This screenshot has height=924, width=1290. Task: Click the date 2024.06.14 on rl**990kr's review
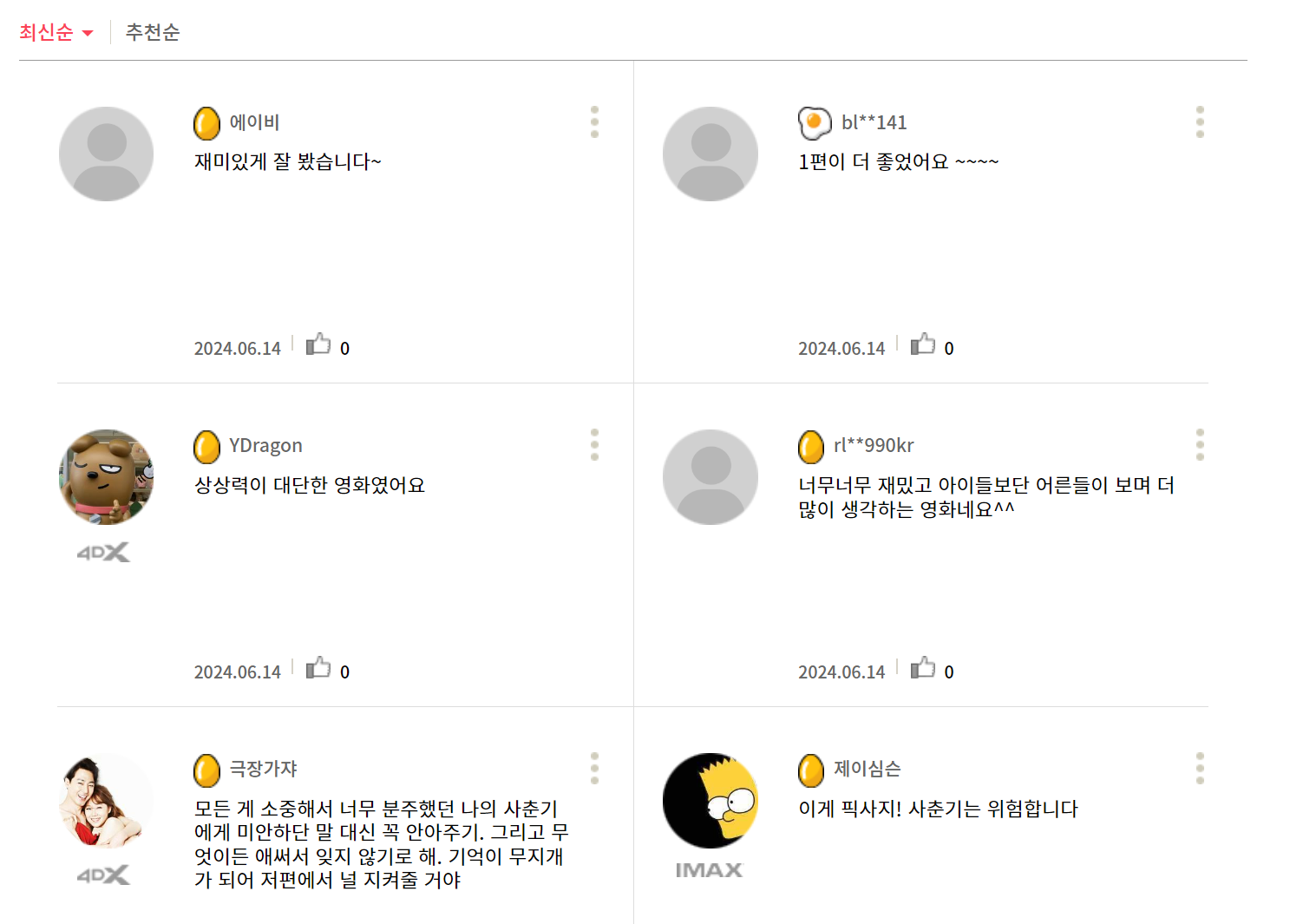[841, 671]
